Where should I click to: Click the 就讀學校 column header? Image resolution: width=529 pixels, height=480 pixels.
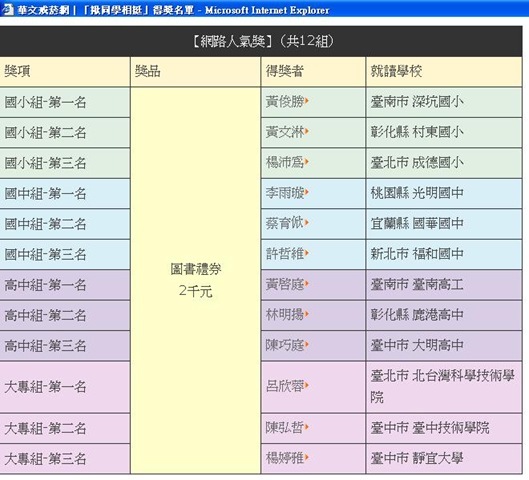click(x=444, y=71)
